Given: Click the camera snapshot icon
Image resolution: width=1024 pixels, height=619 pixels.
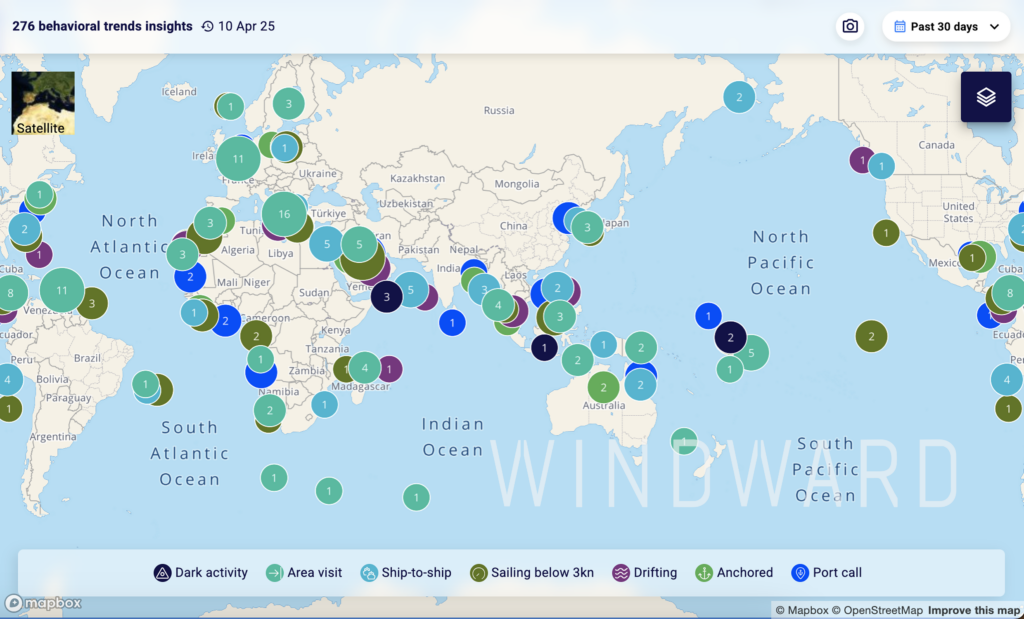Looking at the screenshot, I should click(x=850, y=27).
